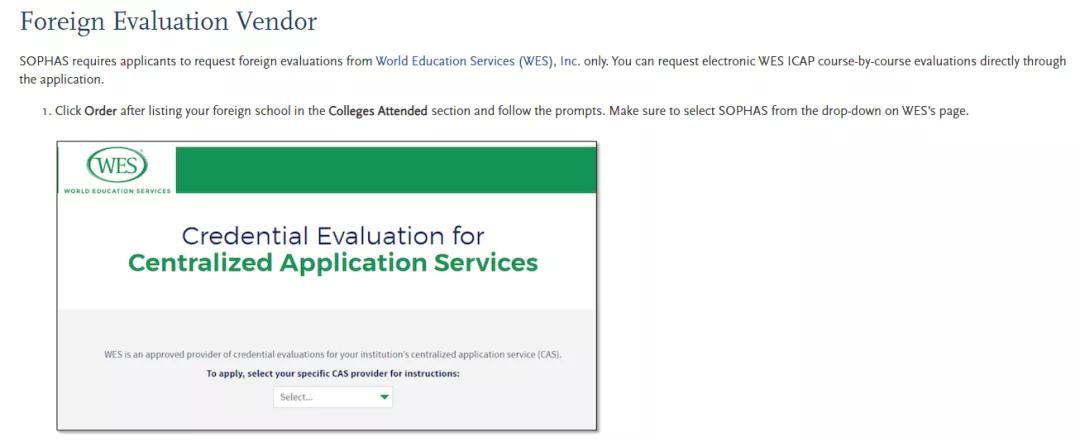Select the bold "Order" word in step 1
The width and height of the screenshot is (1080, 442).
click(x=101, y=110)
